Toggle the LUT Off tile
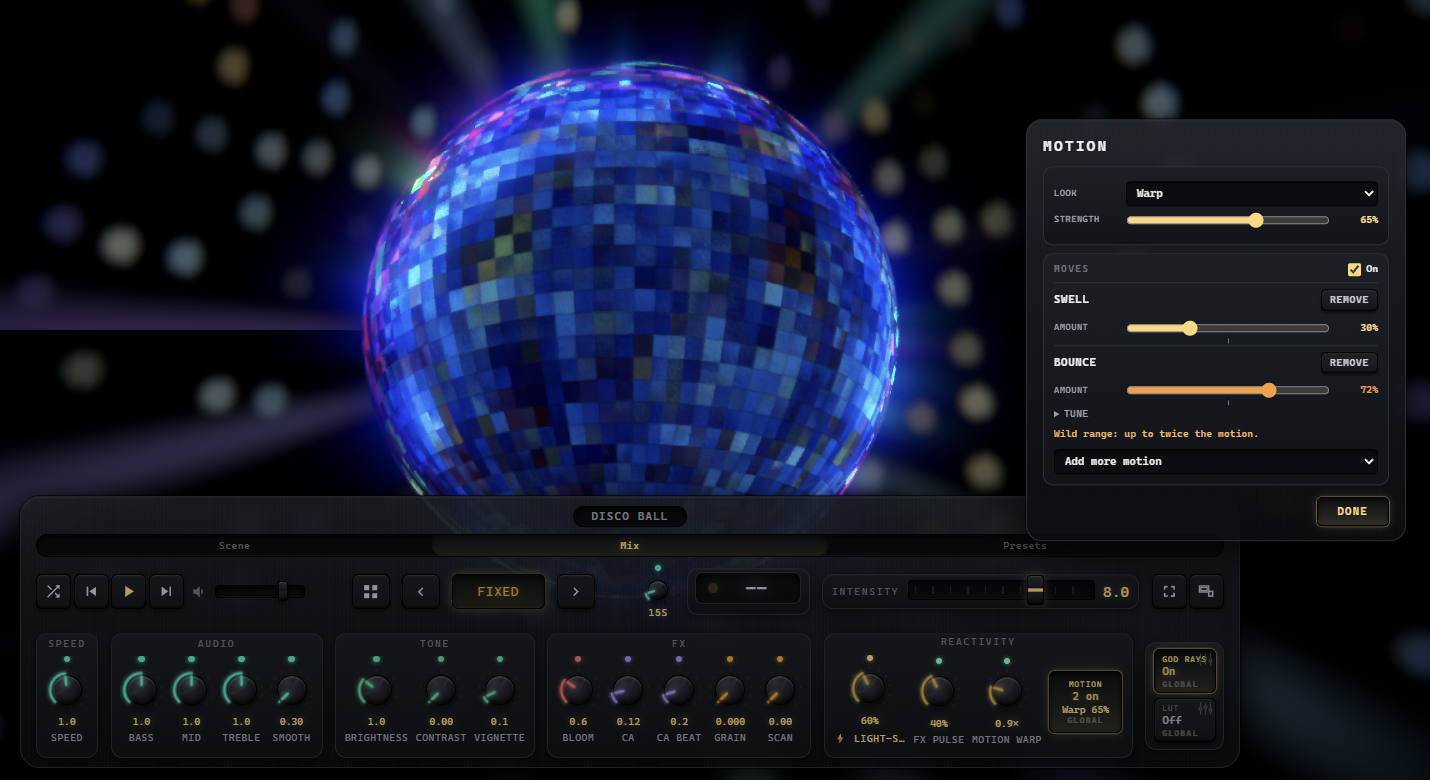Viewport: 1430px width, 780px height. (x=1185, y=720)
